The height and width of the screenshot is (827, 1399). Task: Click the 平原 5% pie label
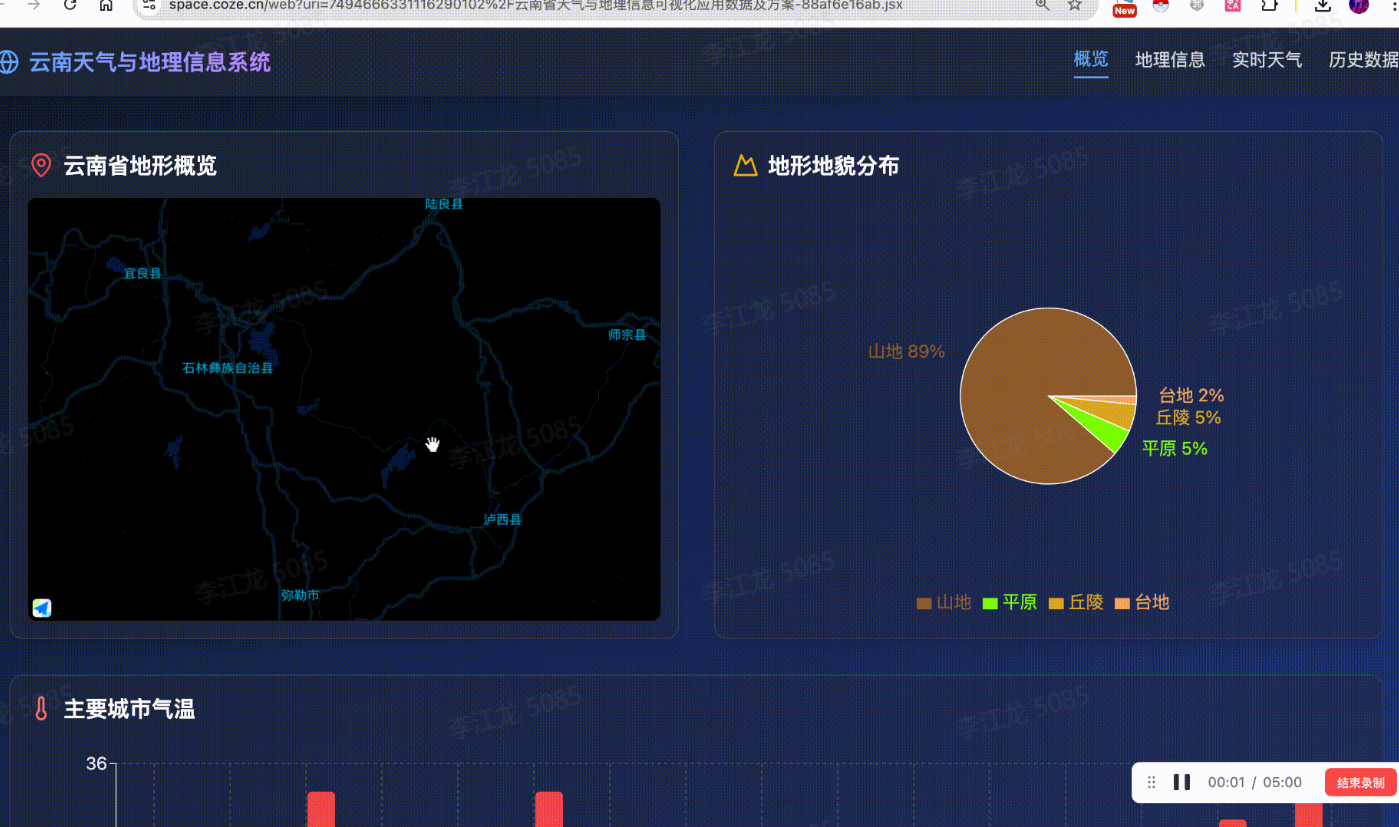[1175, 448]
